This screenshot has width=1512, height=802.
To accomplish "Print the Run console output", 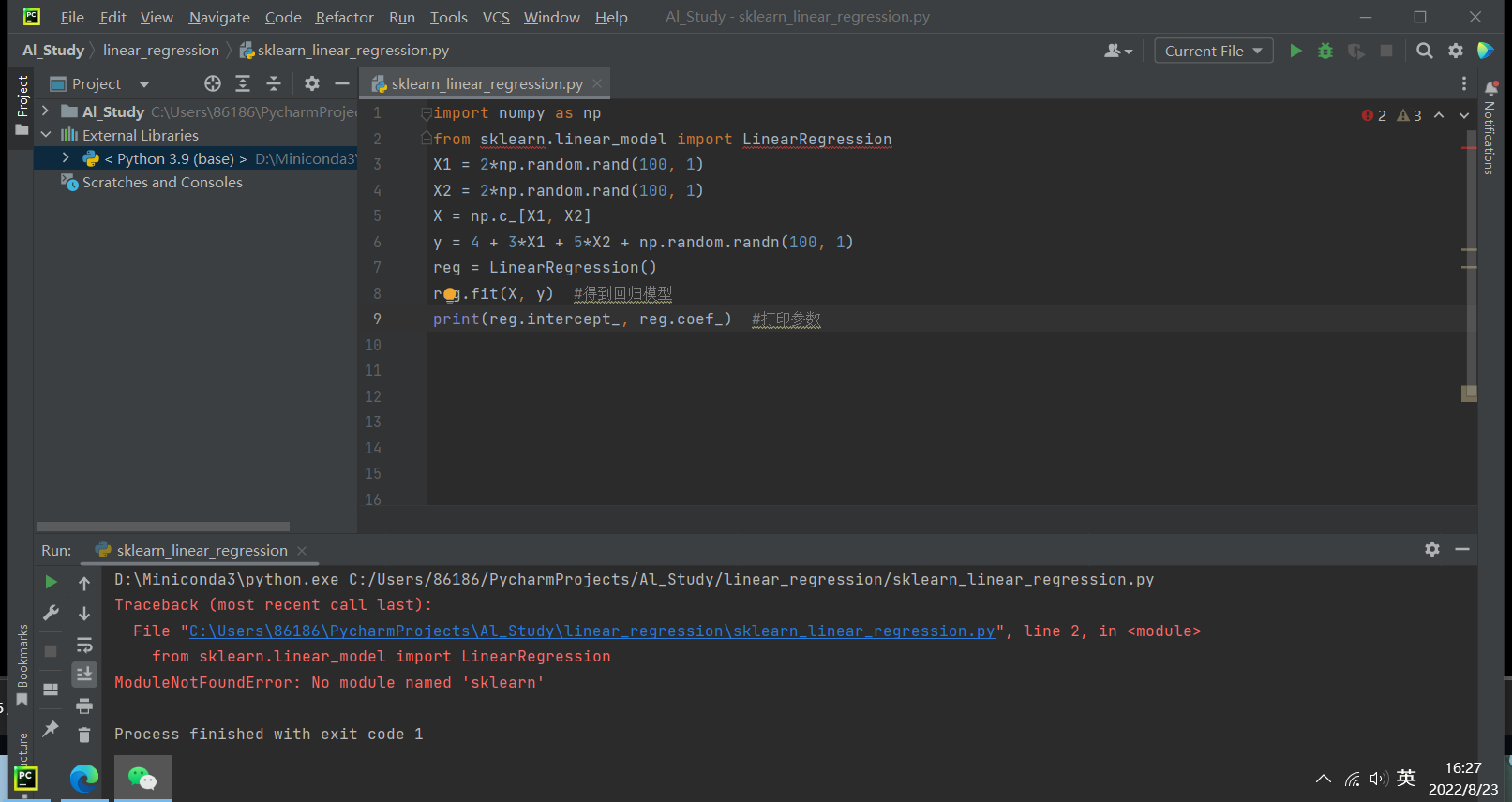I will pos(84,705).
